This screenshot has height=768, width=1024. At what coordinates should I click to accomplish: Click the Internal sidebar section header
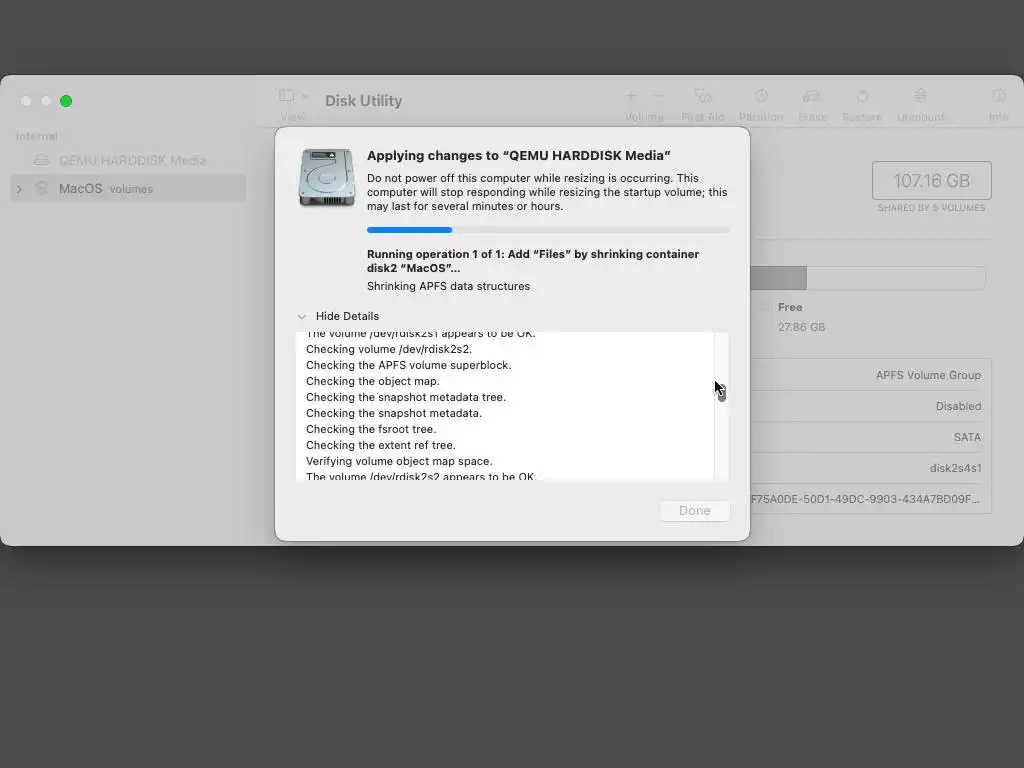pyautogui.click(x=37, y=136)
